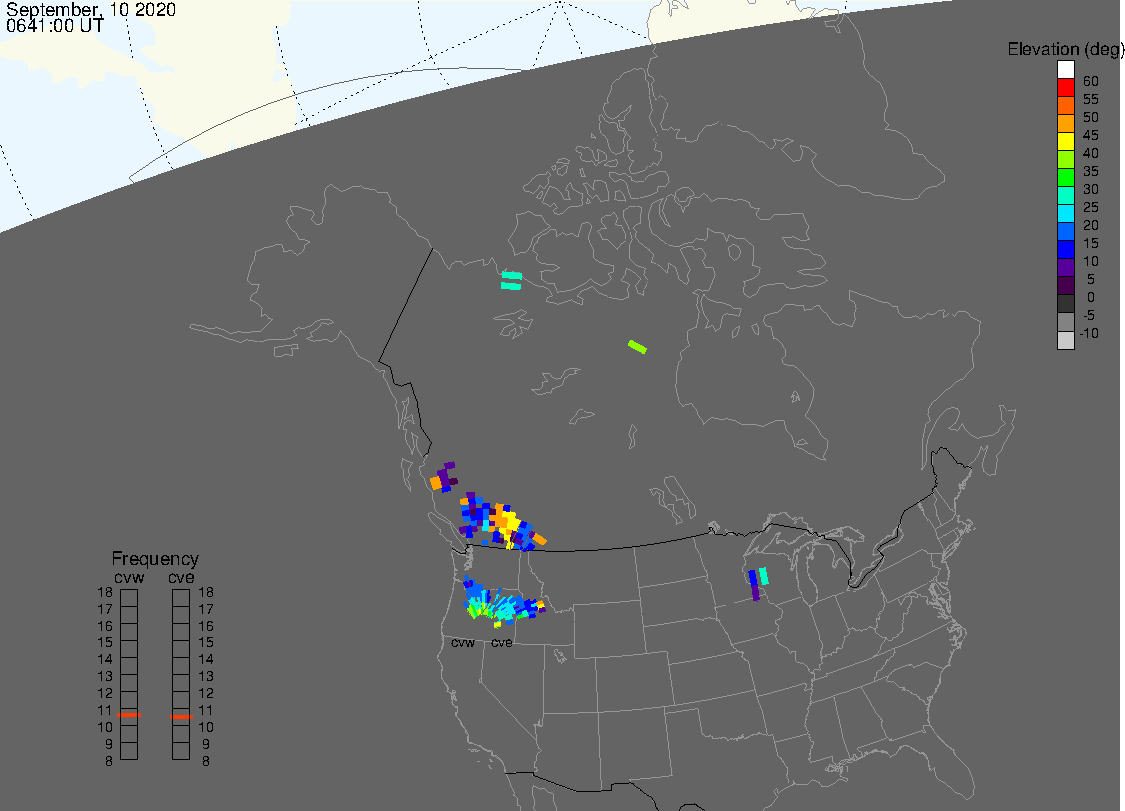Click 8 left of the cvw frequency column
Viewport: 1125px width, 811px height.
pyautogui.click(x=109, y=761)
